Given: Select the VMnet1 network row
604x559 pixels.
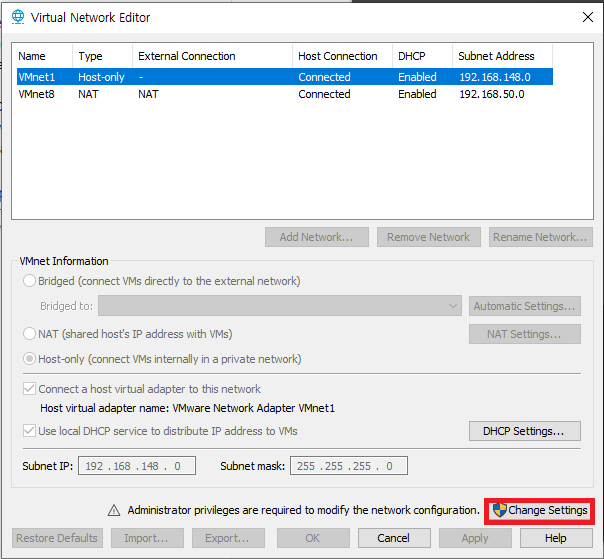Looking at the screenshot, I should [285, 77].
